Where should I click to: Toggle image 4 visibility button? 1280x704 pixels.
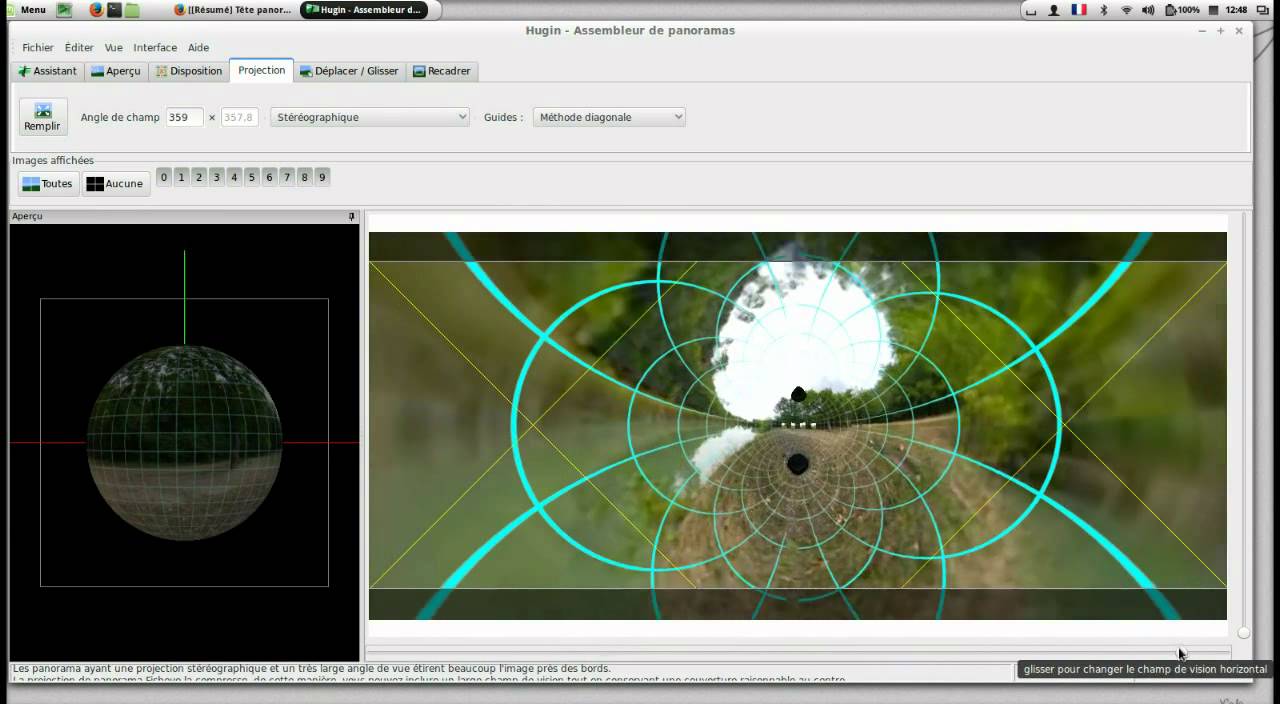(234, 177)
